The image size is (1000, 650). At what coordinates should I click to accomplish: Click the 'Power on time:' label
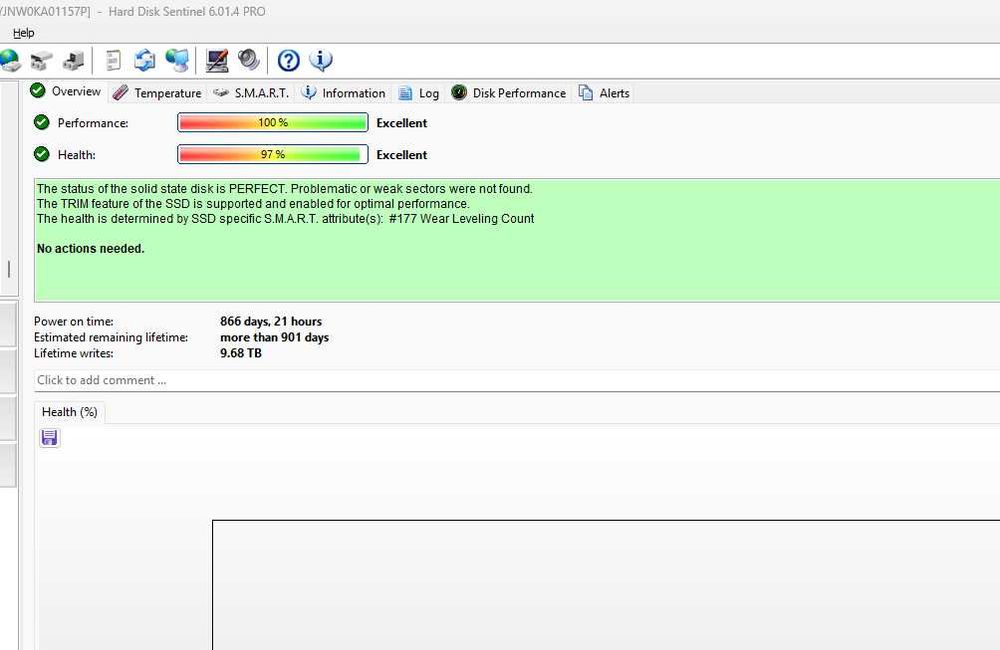[74, 321]
